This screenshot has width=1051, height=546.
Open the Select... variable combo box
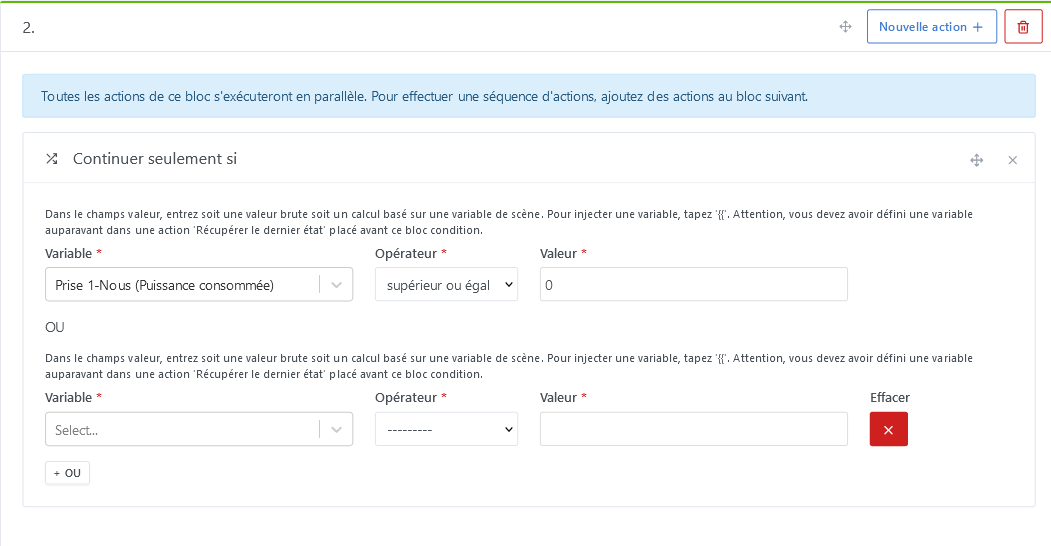coord(182,429)
